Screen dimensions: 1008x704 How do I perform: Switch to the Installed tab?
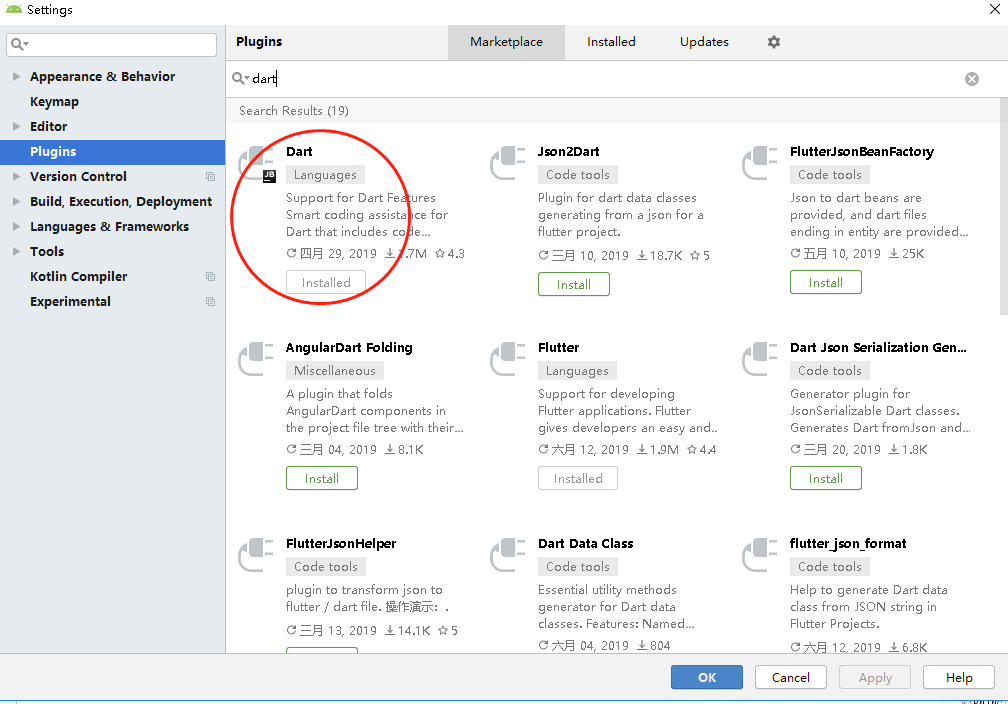tap(611, 42)
